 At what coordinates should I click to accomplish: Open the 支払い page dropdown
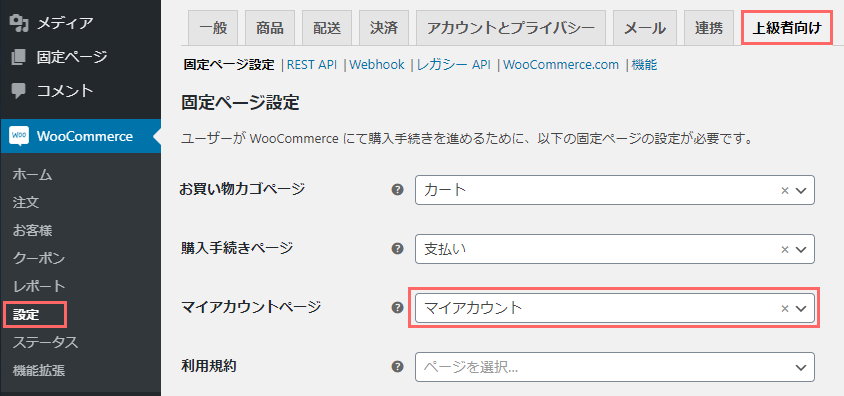pos(615,249)
